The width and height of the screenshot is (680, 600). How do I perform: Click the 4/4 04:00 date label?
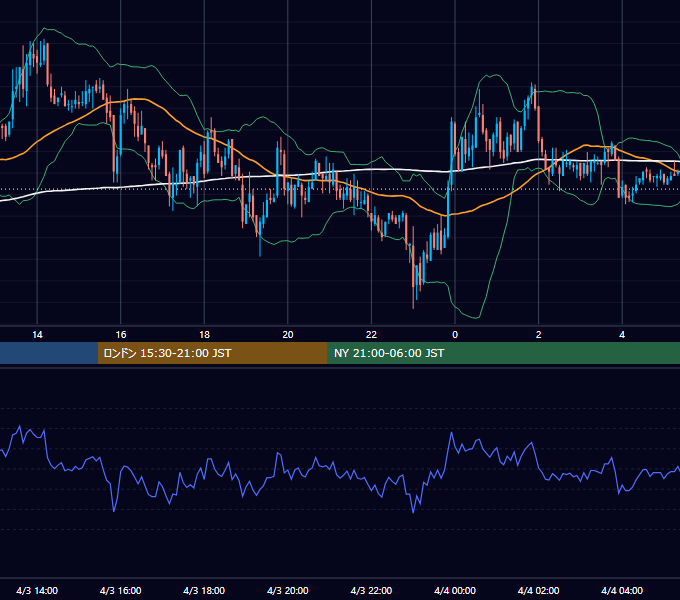622,590
